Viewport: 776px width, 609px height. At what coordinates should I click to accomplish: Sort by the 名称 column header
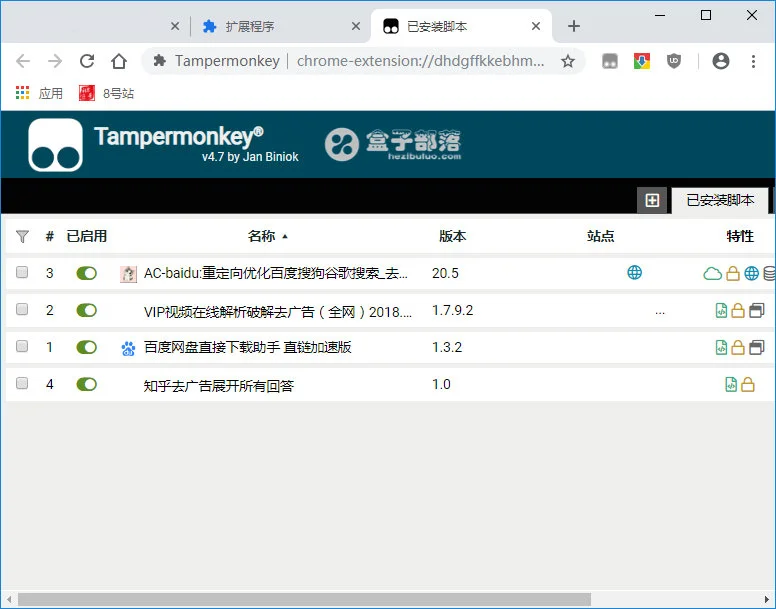[261, 236]
